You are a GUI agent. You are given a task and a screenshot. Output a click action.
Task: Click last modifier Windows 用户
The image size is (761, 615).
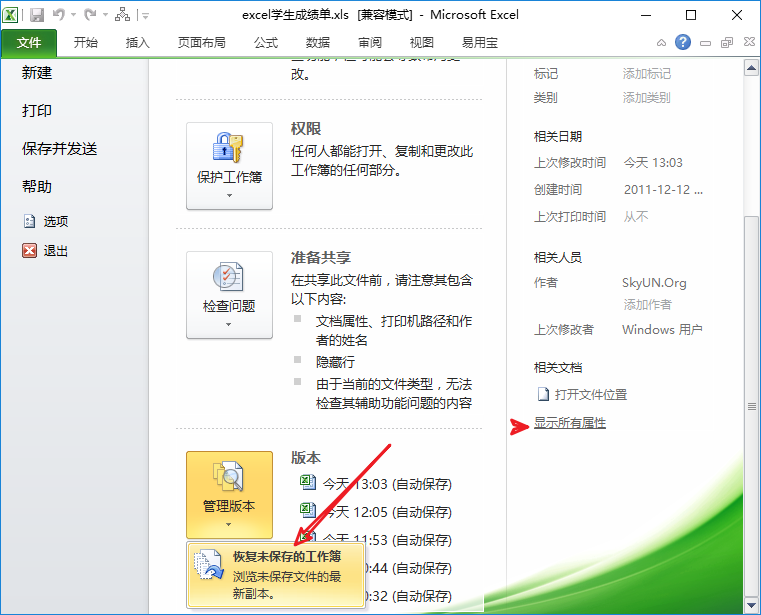click(662, 330)
